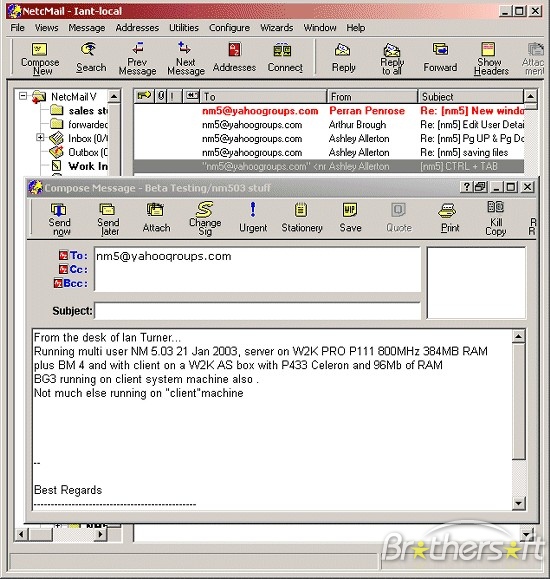Viewport: 550px width, 579px height.
Task: Open the Window menu
Action: 320,28
